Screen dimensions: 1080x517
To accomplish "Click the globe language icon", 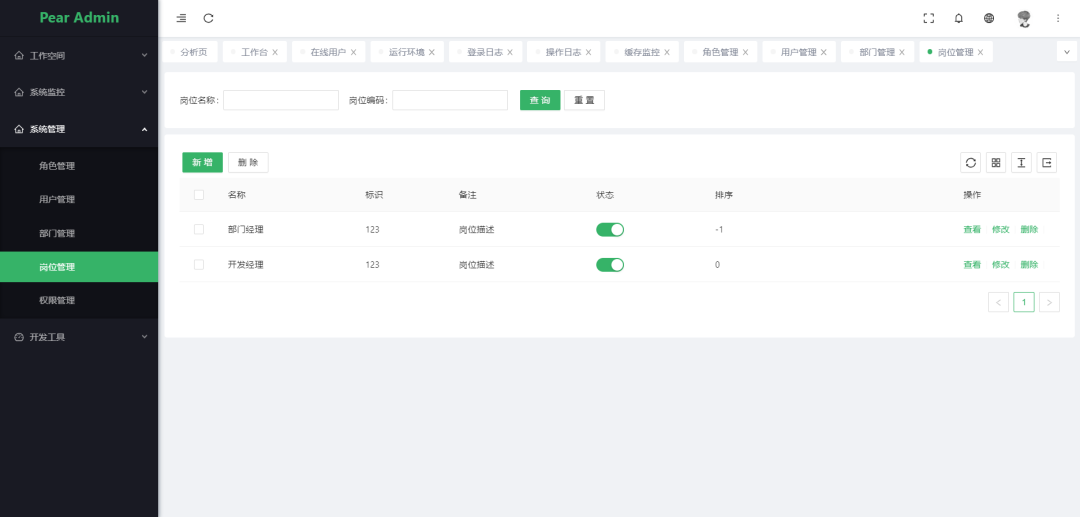I will [989, 18].
